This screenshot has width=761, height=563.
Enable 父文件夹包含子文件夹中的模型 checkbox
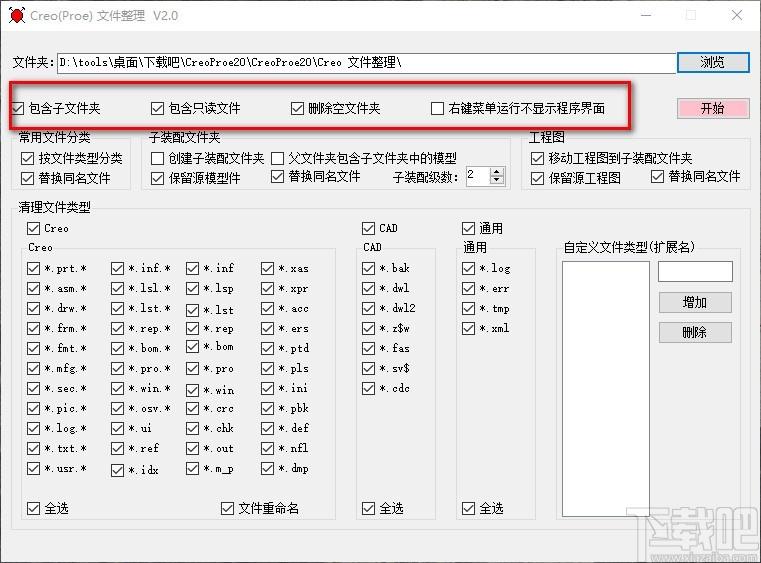point(277,158)
